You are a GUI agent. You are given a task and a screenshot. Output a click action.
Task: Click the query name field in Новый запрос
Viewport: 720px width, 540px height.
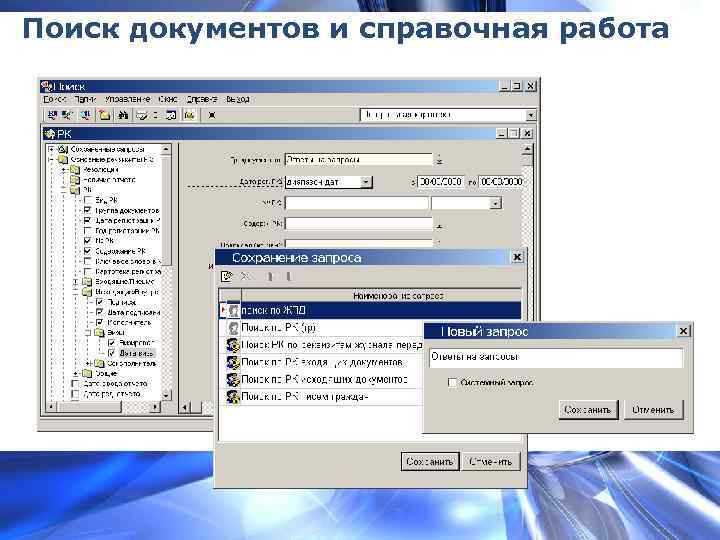[x=556, y=357]
